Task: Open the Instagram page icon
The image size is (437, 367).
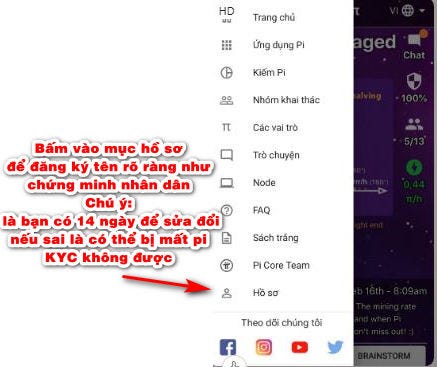Action: (264, 347)
